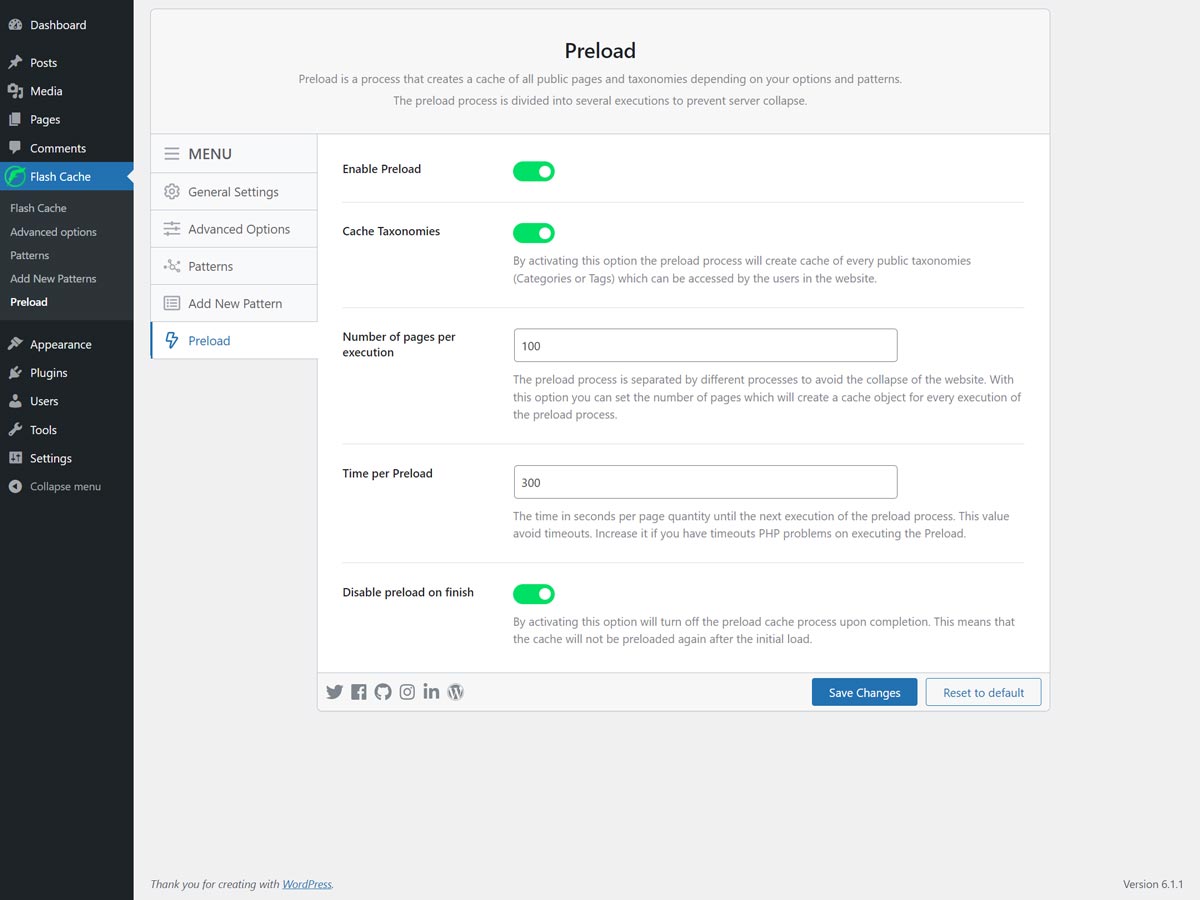Open the Flash Cache plugin icon in sidebar
Viewport: 1200px width, 900px height.
pyautogui.click(x=17, y=176)
